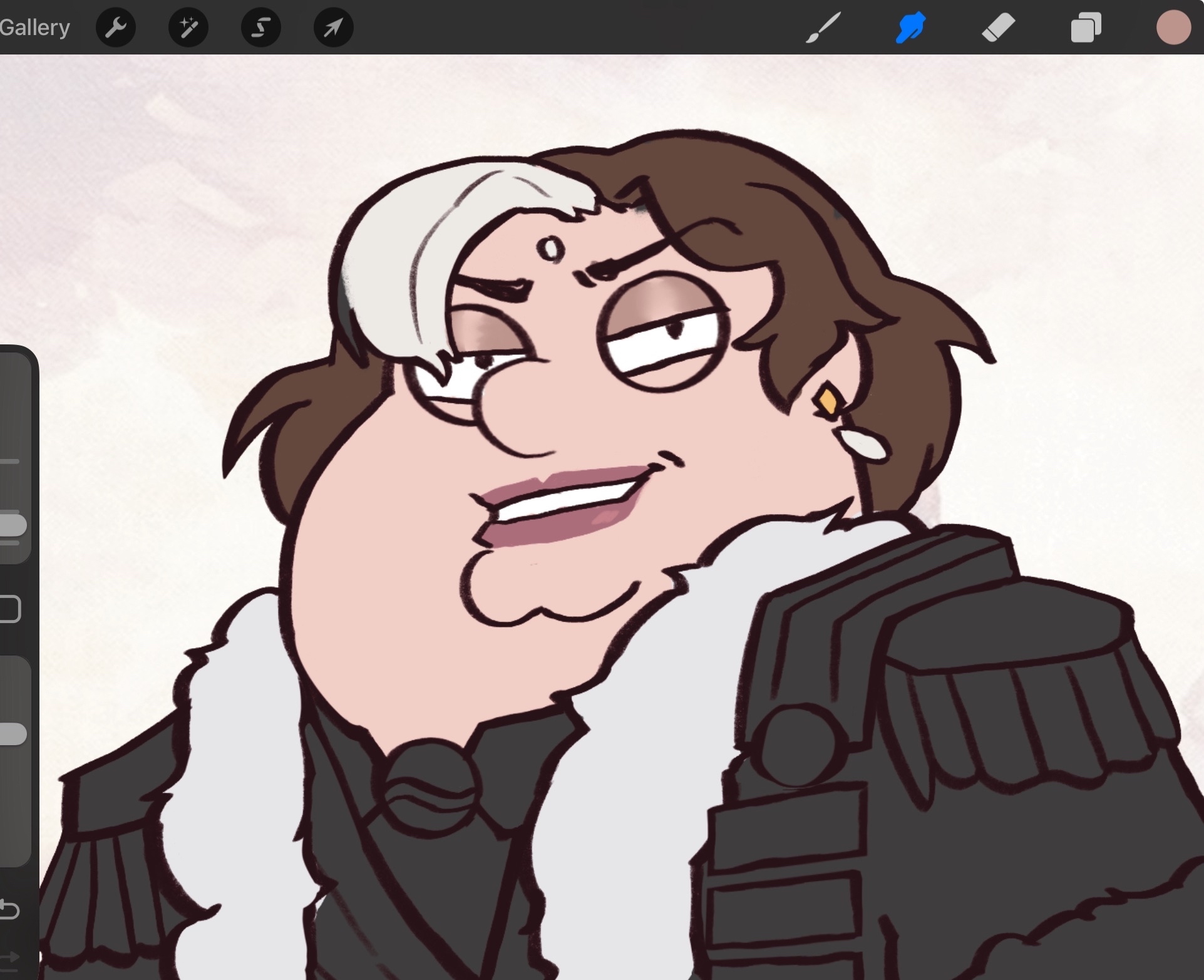The width and height of the screenshot is (1204, 980).
Task: Select the Paint brush tool
Action: pyautogui.click(x=823, y=28)
